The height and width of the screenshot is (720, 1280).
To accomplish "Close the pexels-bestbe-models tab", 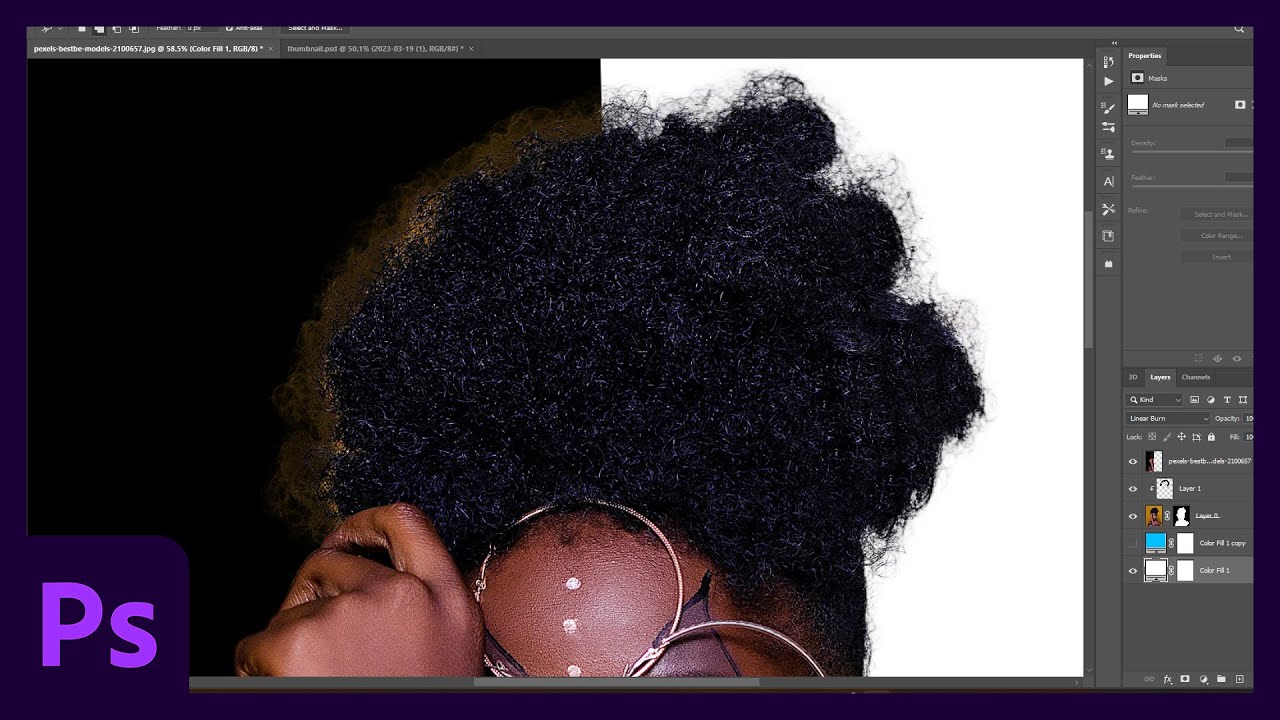I will pos(270,48).
